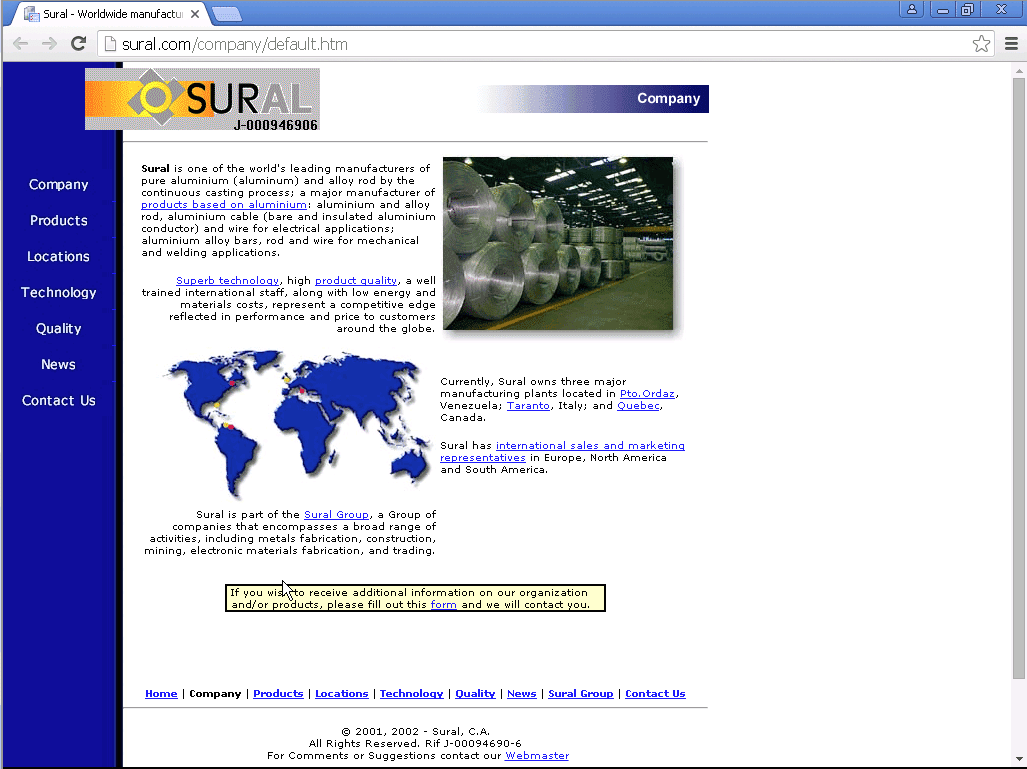Viewport: 1027px width, 769px height.
Task: Open a new tab with the new tab button
Action: click(x=227, y=14)
